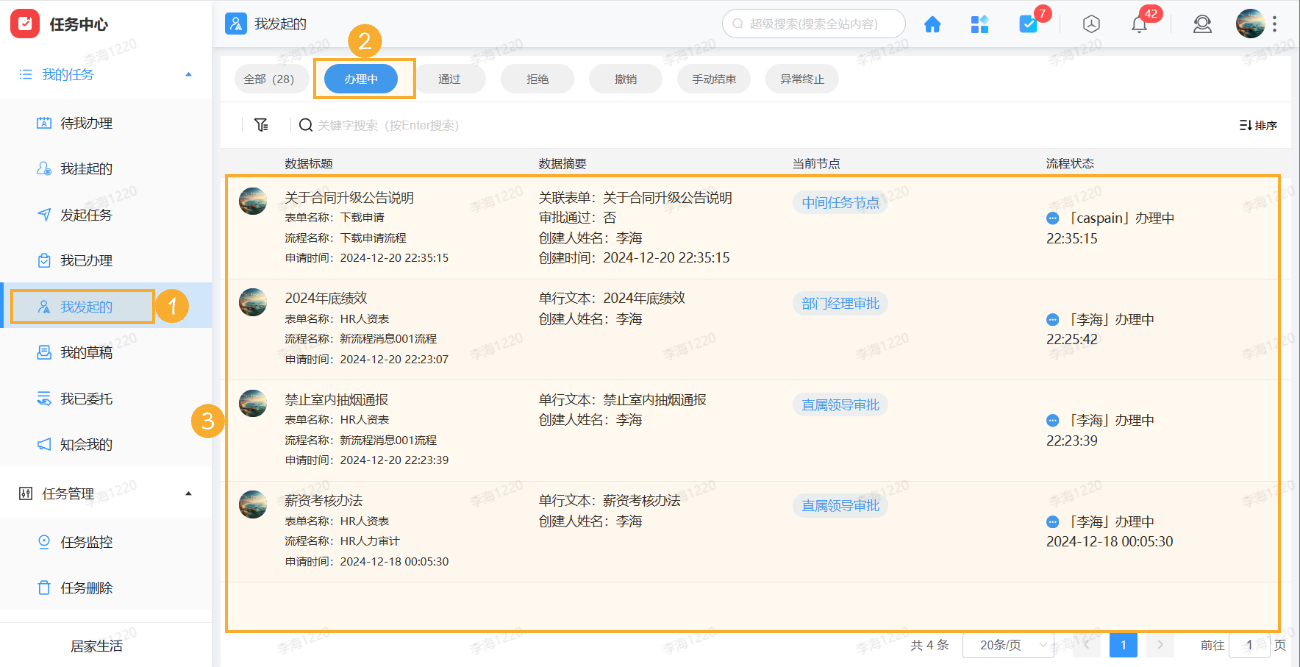1300x667 pixels.
Task: 点击立方体形状的云盘图标
Action: coord(1090,24)
